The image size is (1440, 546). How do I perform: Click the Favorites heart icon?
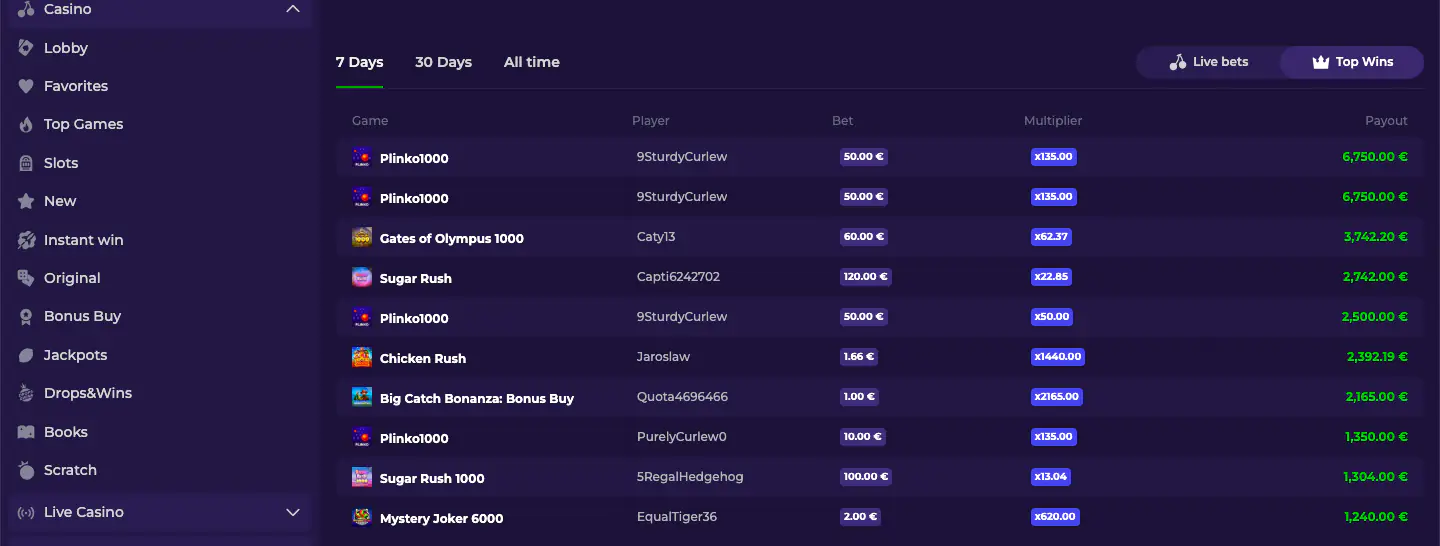tap(26, 86)
